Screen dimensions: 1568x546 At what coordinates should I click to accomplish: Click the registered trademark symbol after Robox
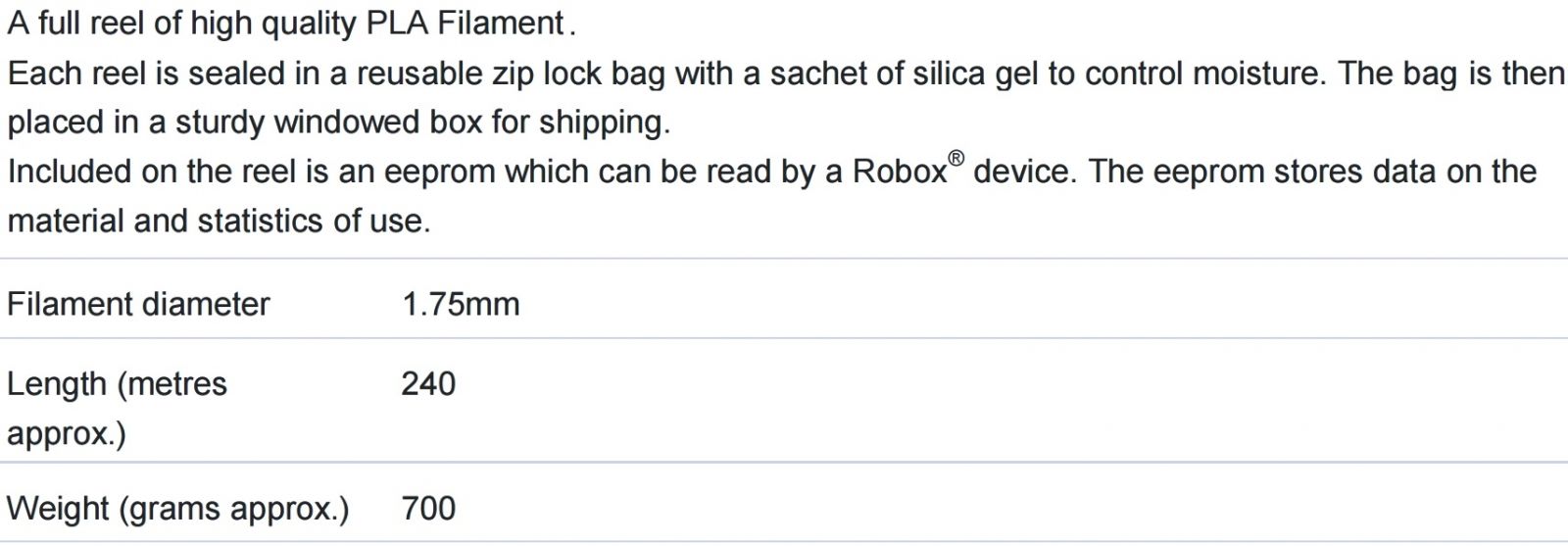click(x=956, y=158)
